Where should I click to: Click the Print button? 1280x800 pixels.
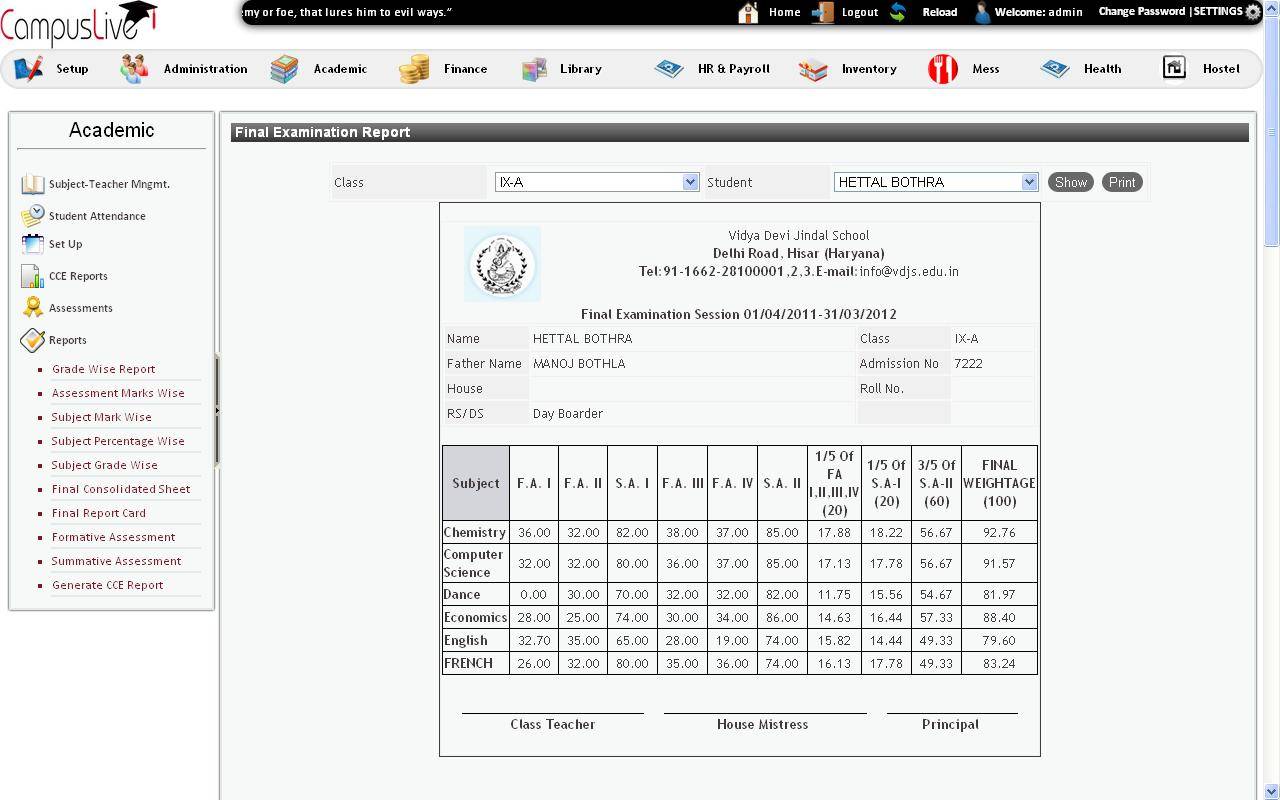(1122, 182)
